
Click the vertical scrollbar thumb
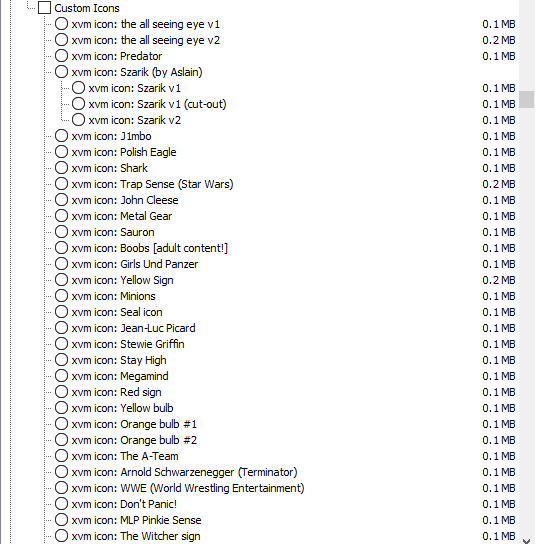(x=526, y=100)
